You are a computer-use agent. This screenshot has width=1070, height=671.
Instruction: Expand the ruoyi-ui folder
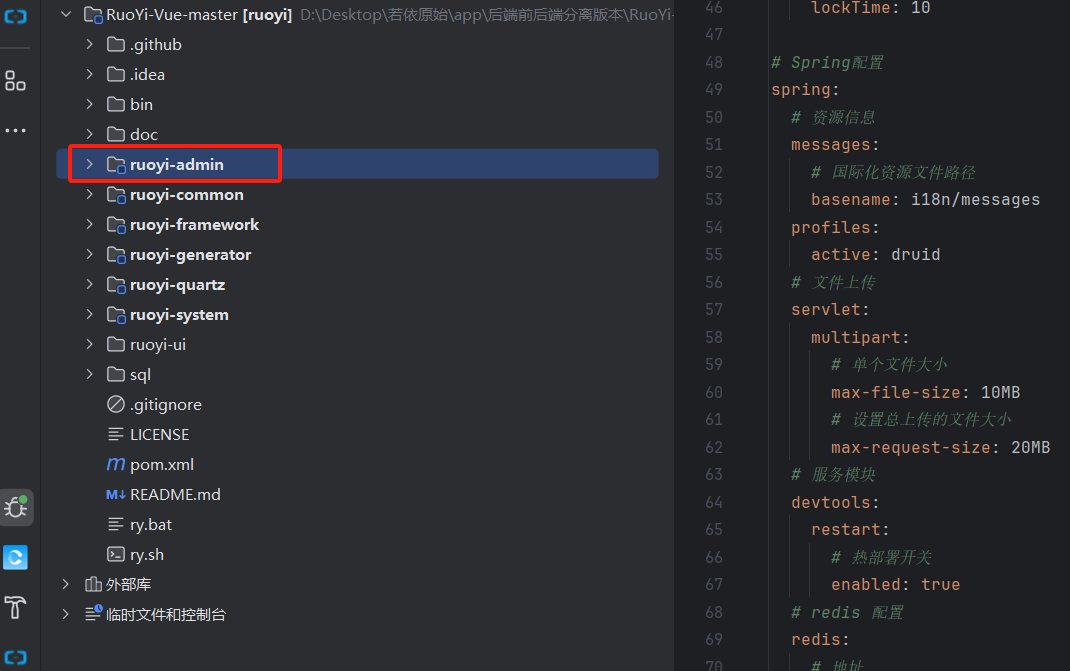tap(89, 345)
